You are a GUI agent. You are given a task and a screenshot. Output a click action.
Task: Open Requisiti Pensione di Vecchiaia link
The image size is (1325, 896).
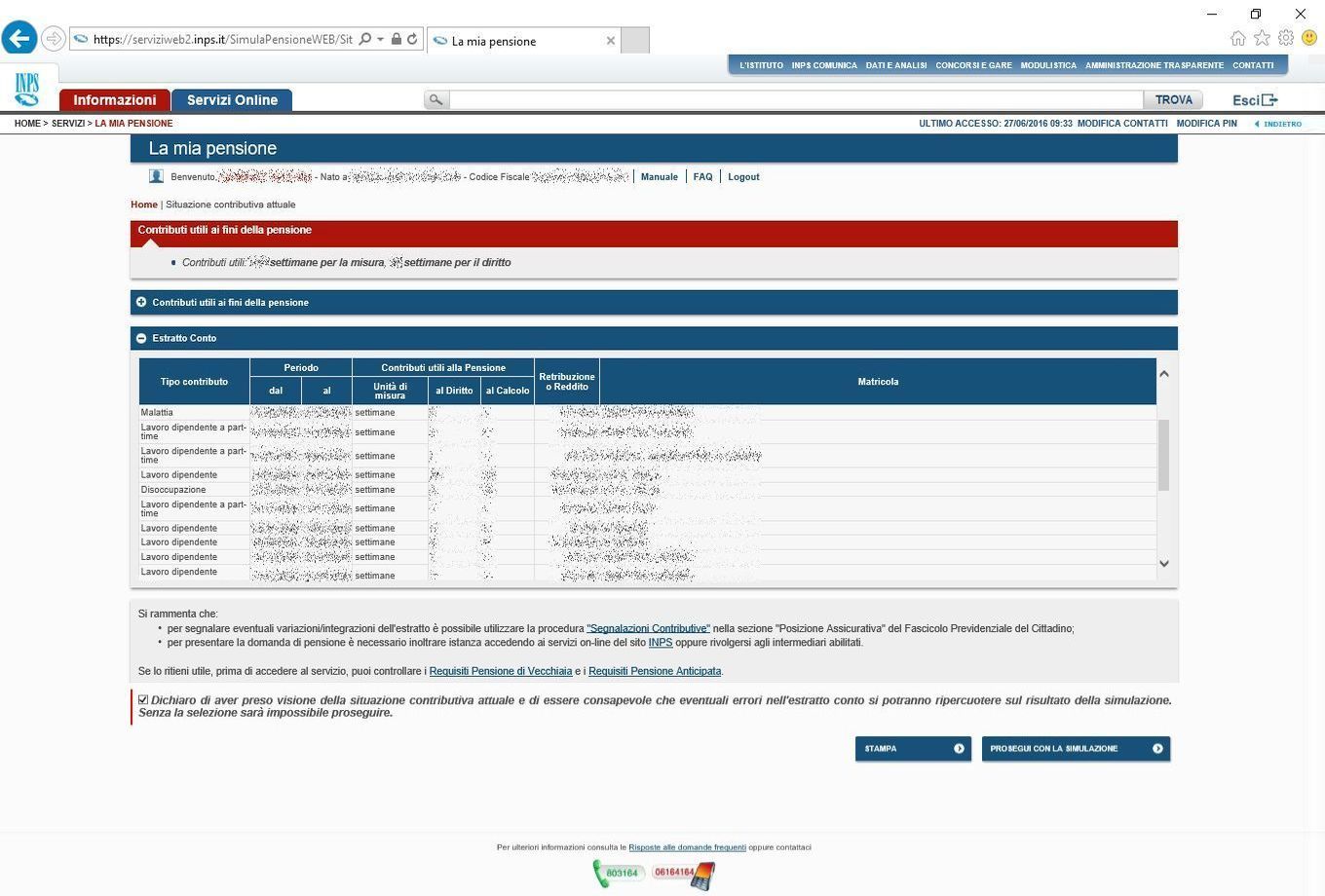click(x=500, y=671)
